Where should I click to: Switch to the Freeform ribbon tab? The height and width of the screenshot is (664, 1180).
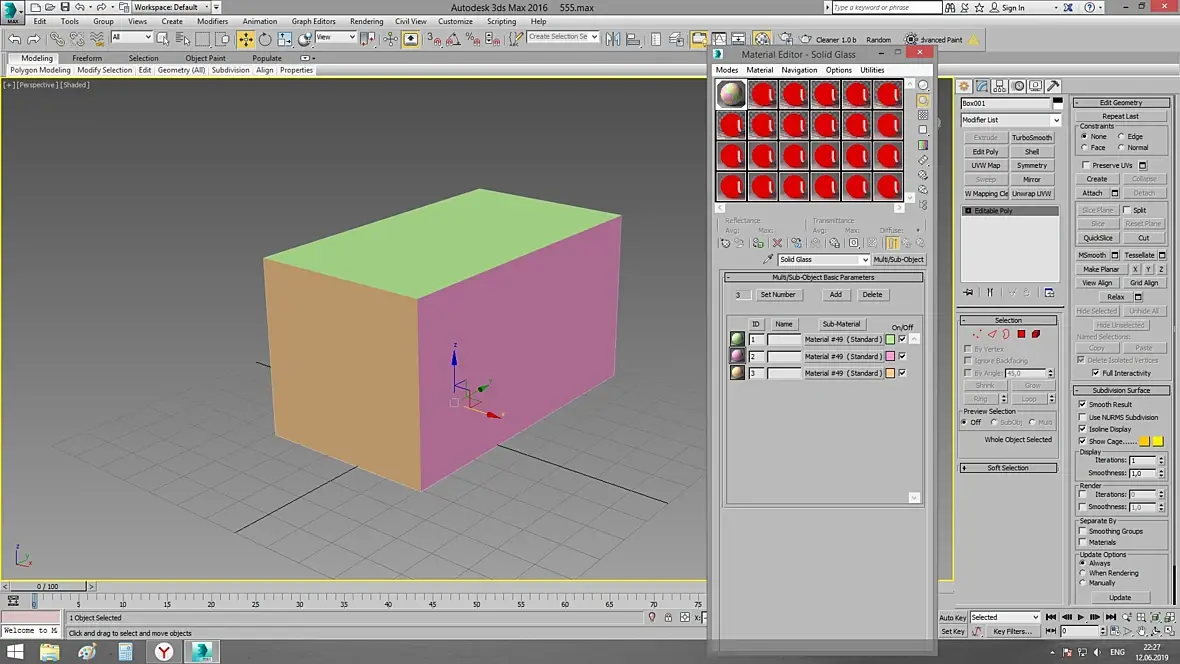tap(87, 58)
